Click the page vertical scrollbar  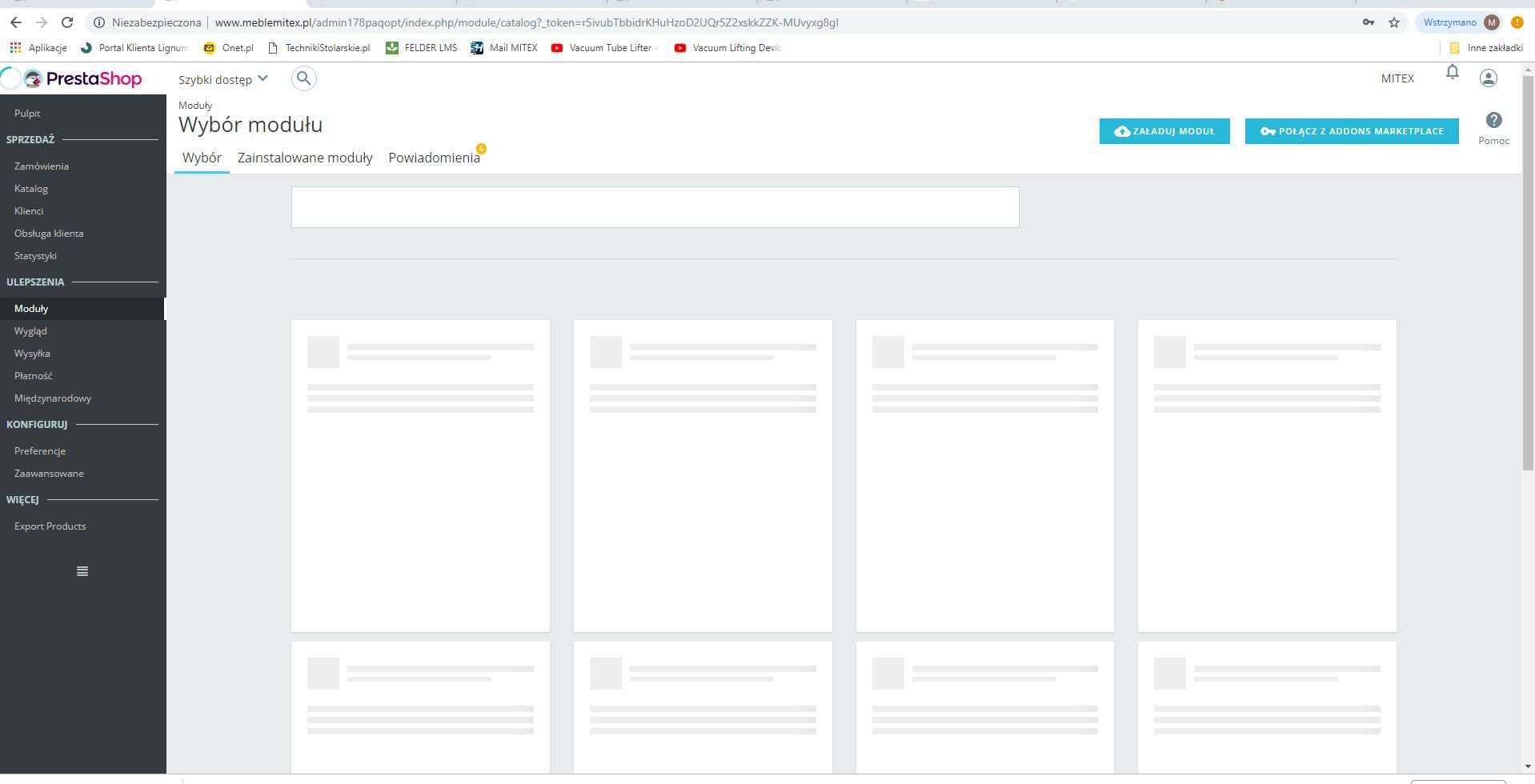pyautogui.click(x=1528, y=274)
